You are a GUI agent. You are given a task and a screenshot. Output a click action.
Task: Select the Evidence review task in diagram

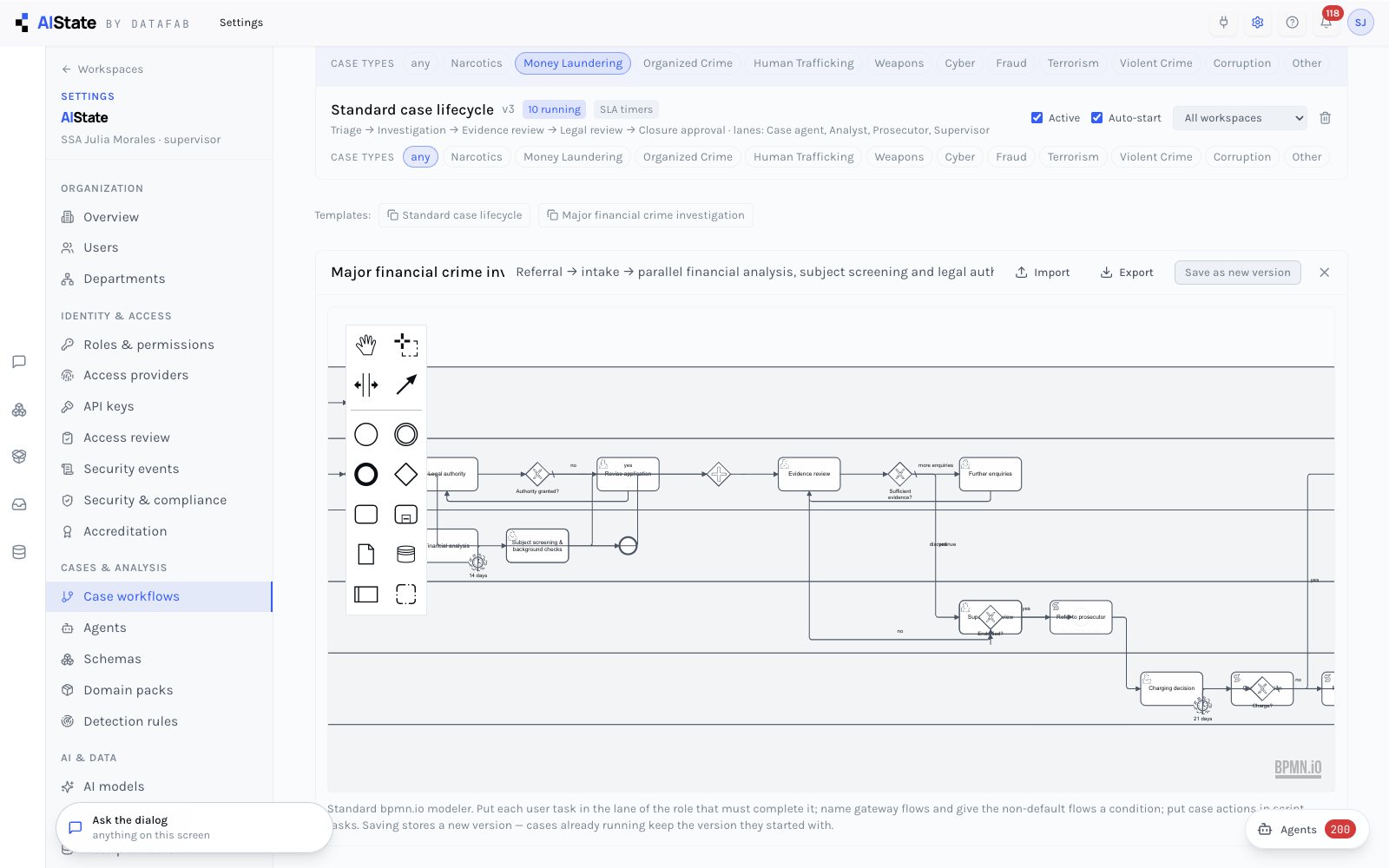[x=809, y=474]
